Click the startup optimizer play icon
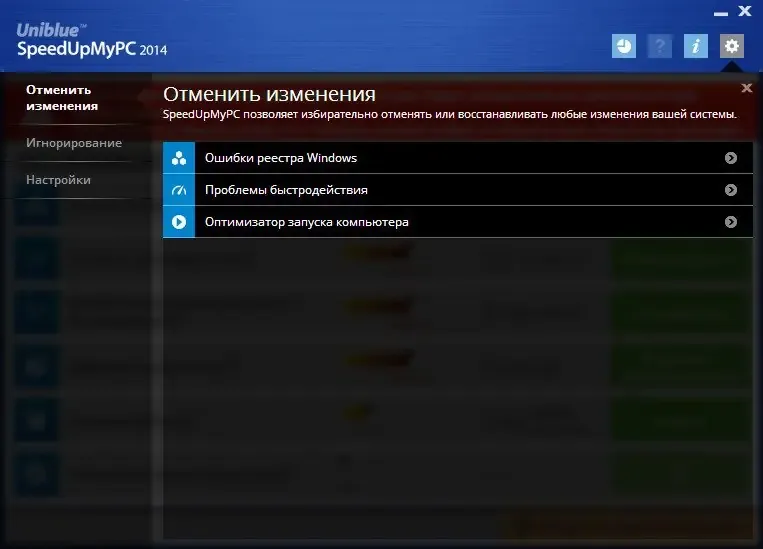Screen dimensions: 763x549 tap(179, 222)
